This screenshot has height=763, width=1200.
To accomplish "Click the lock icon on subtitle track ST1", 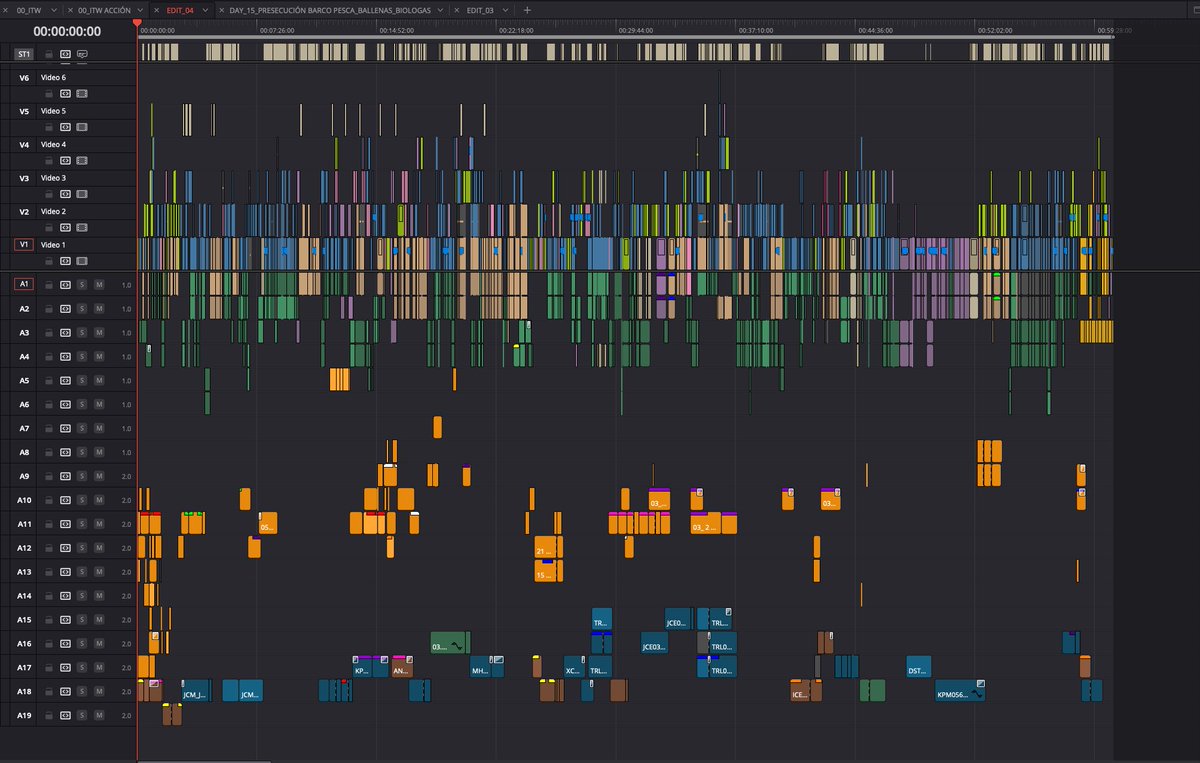I will pos(48,53).
